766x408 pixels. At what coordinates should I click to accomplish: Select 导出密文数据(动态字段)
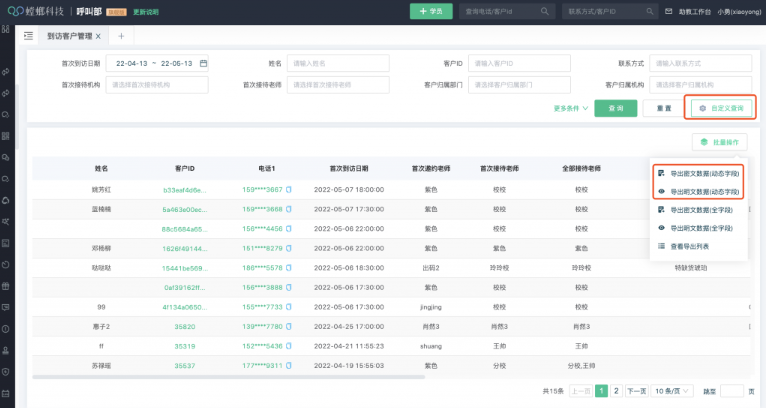pyautogui.click(x=699, y=173)
